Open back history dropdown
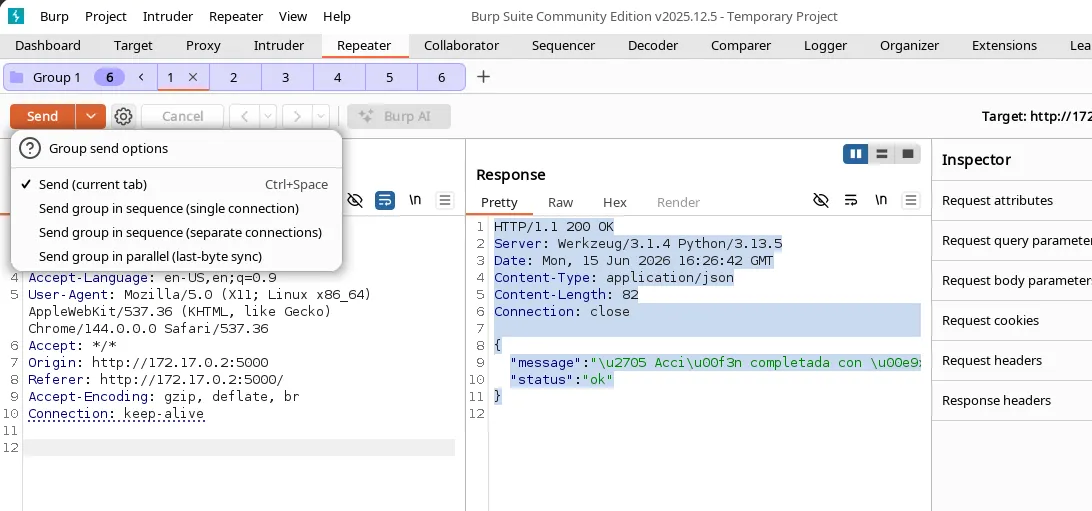The width and height of the screenshot is (1092, 511). (268, 116)
